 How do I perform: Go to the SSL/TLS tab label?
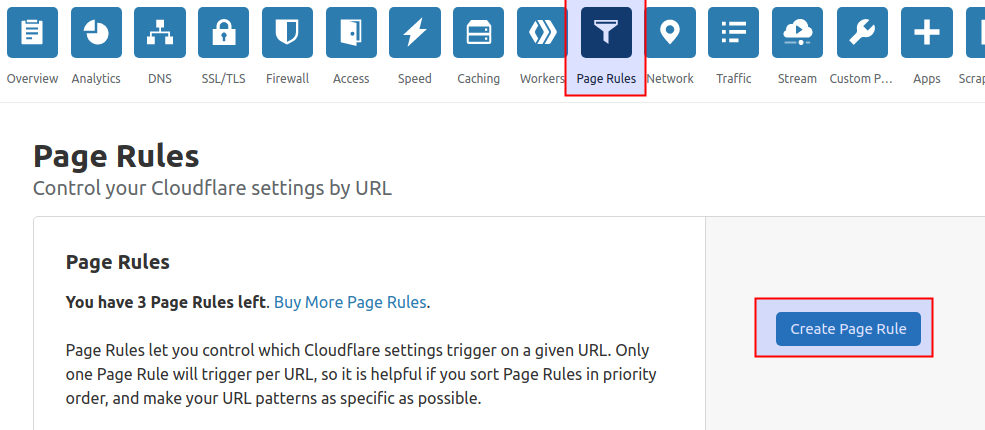[x=224, y=79]
